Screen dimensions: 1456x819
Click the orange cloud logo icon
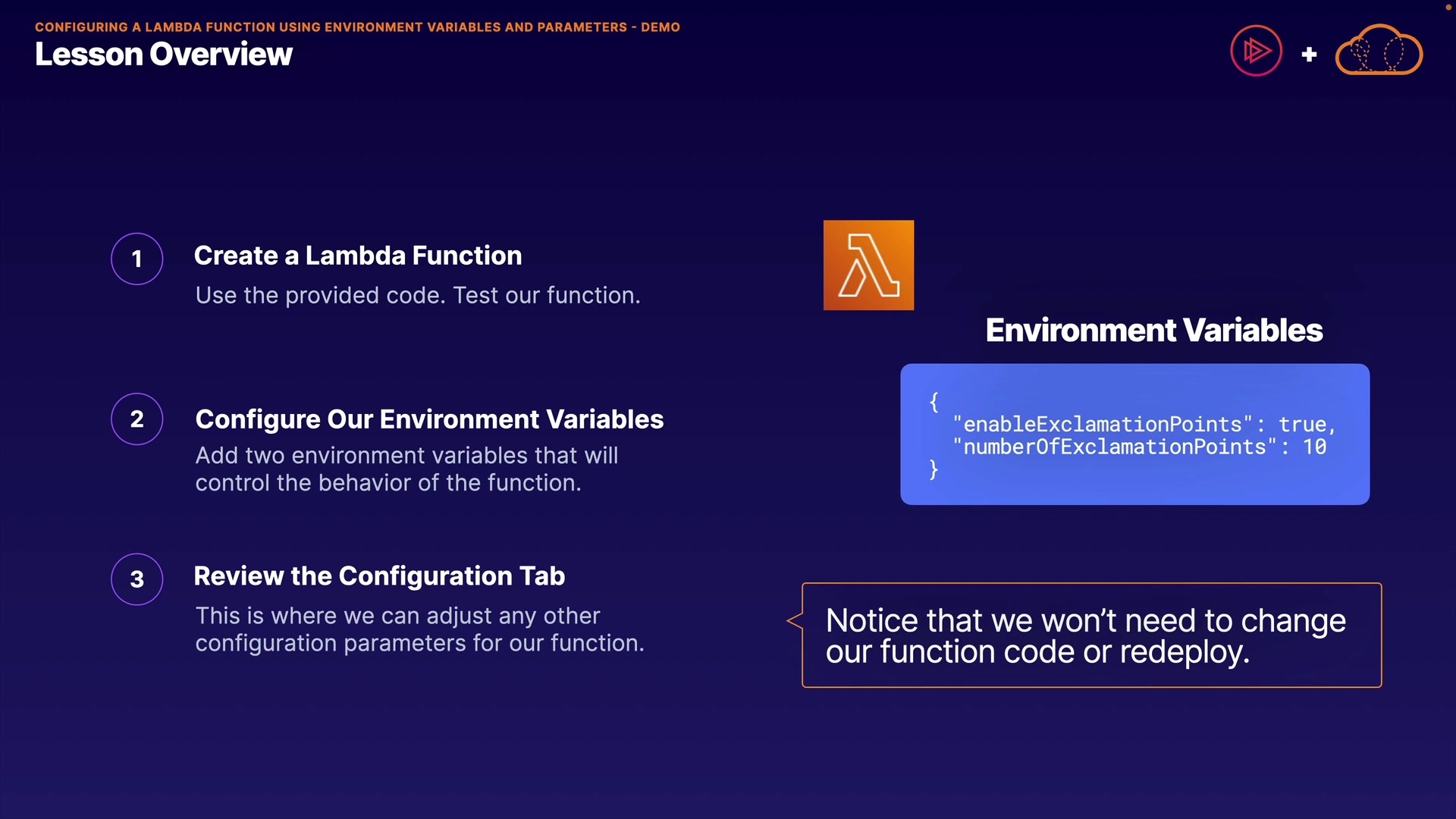[x=1379, y=50]
